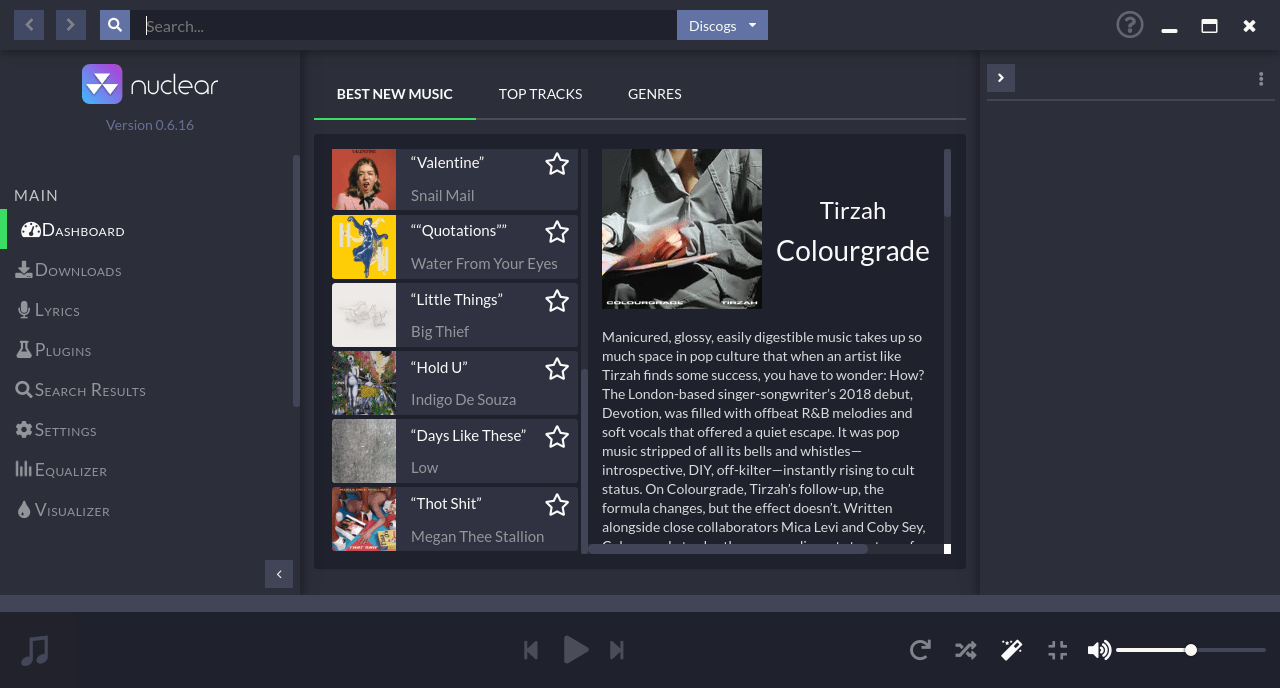The image size is (1280, 688).
Task: Switch to mini player mode
Action: coord(1057,650)
